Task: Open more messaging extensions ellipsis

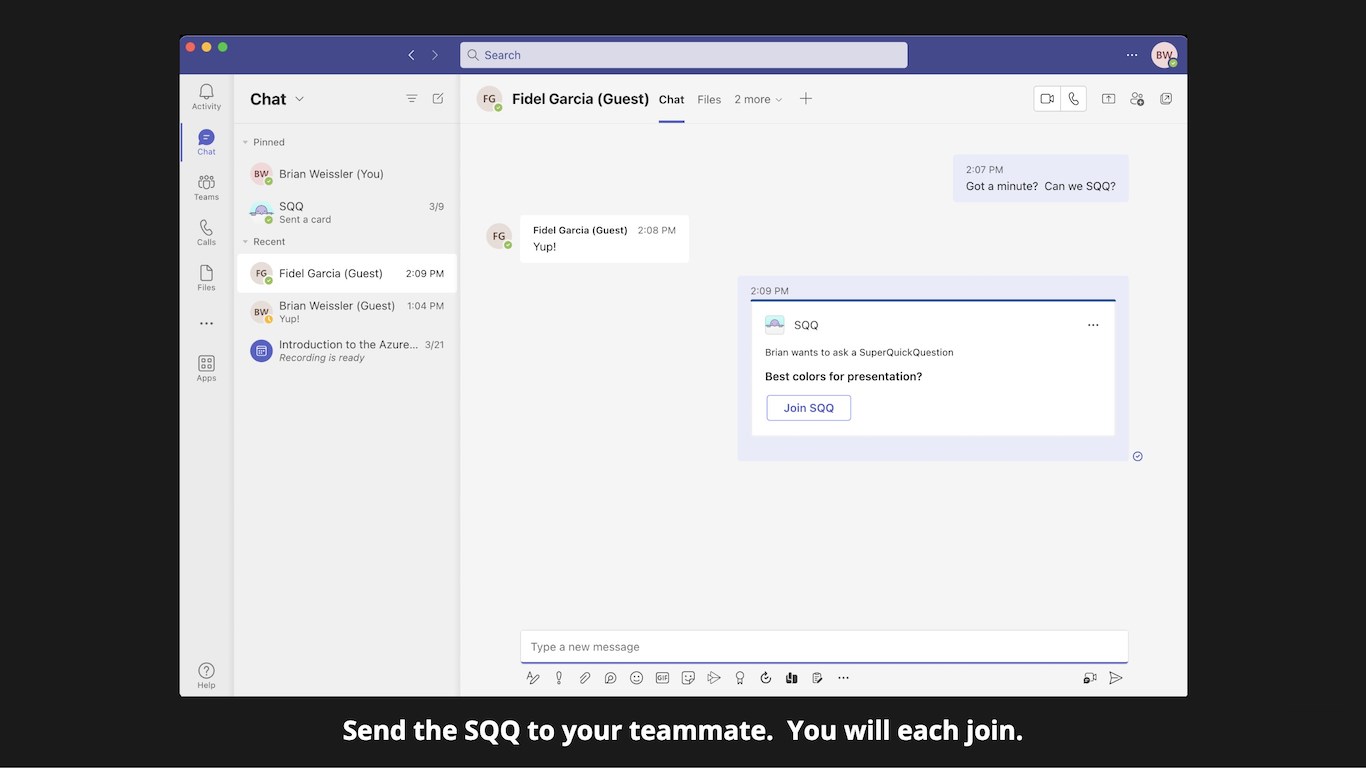Action: pyautogui.click(x=843, y=678)
